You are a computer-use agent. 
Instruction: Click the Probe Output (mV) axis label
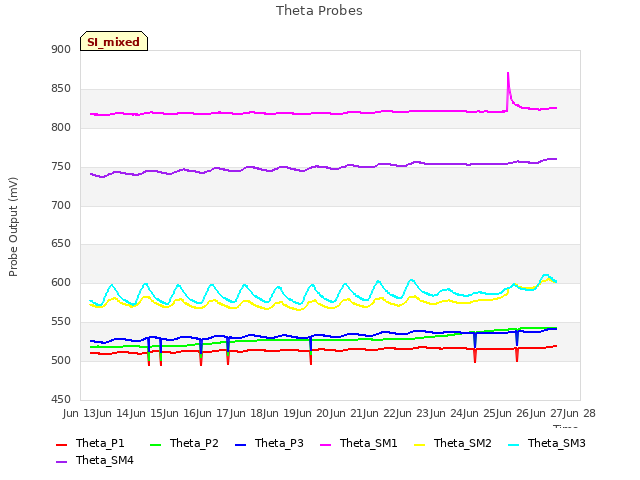tap(13, 227)
